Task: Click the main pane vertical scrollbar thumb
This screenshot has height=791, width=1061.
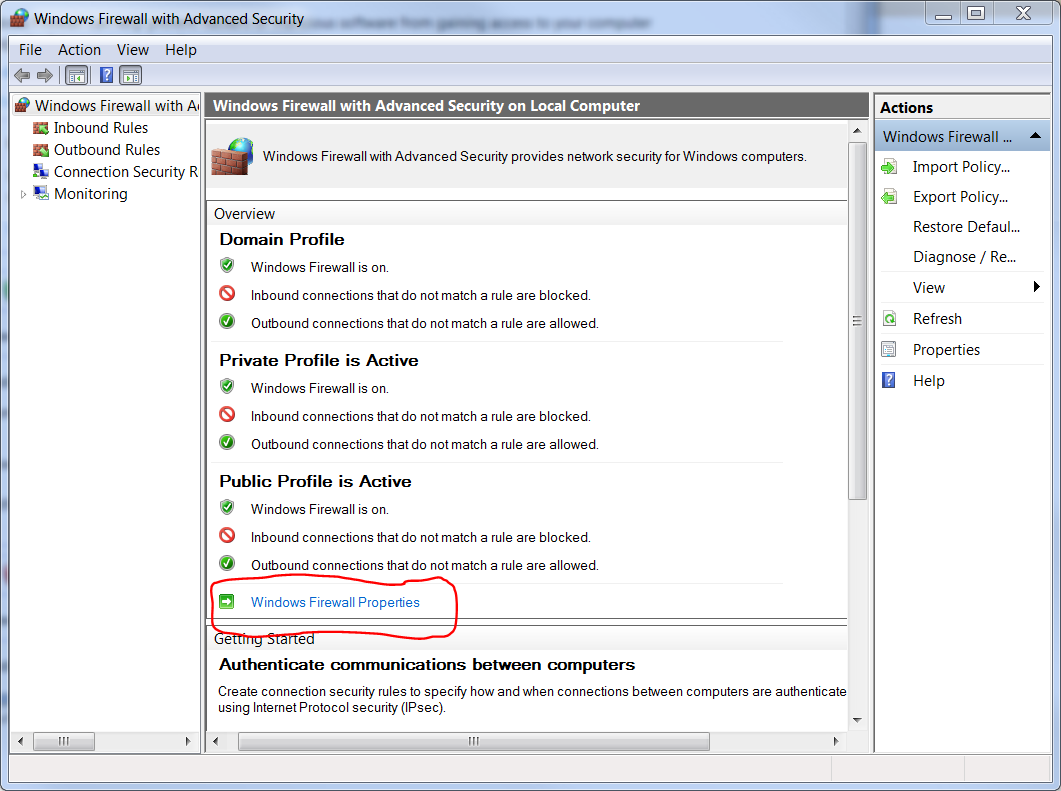Action: (x=857, y=321)
